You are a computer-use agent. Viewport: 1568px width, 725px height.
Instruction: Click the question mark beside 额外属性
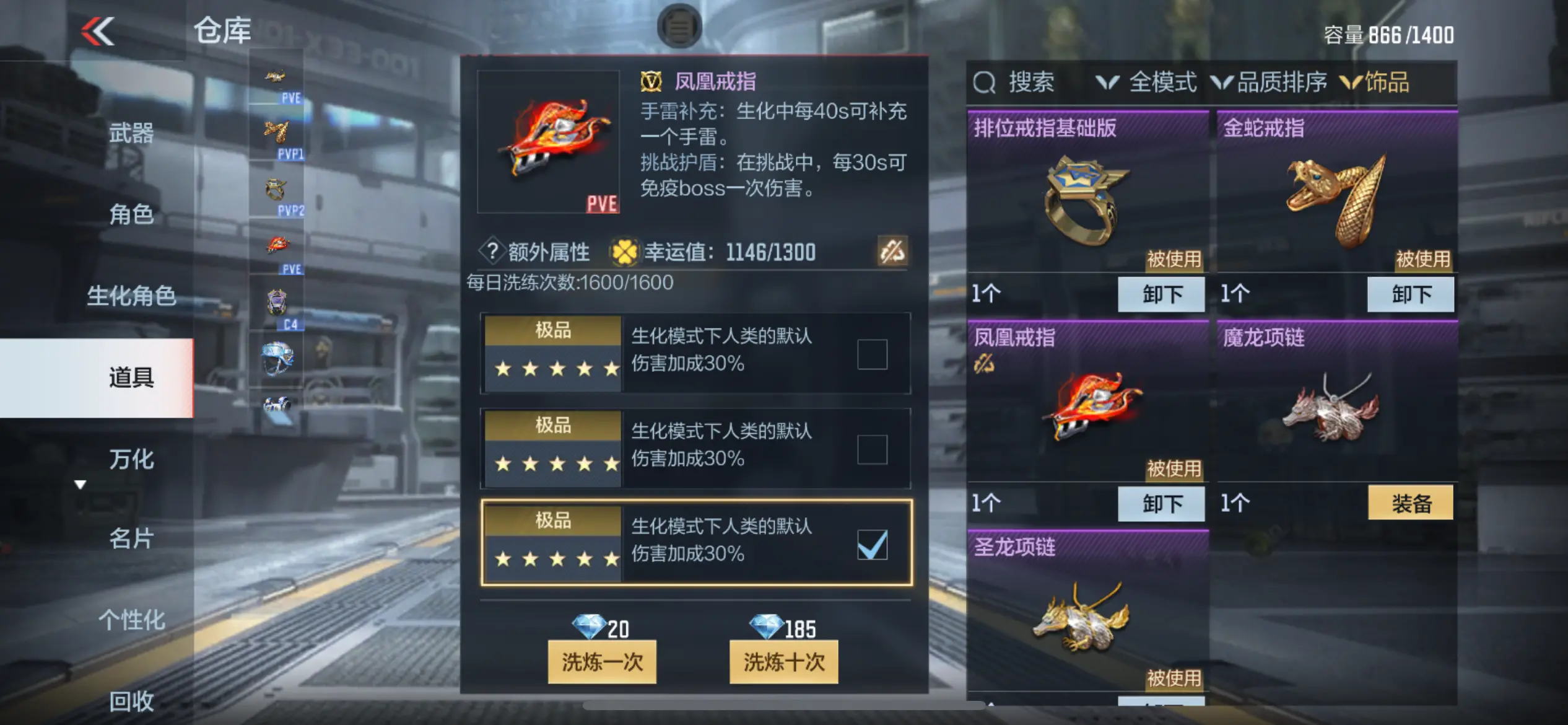492,251
